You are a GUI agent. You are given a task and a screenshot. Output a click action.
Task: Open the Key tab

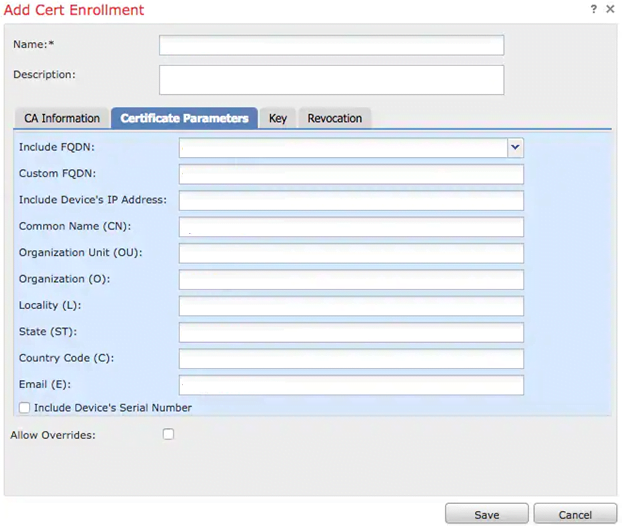[x=277, y=118]
